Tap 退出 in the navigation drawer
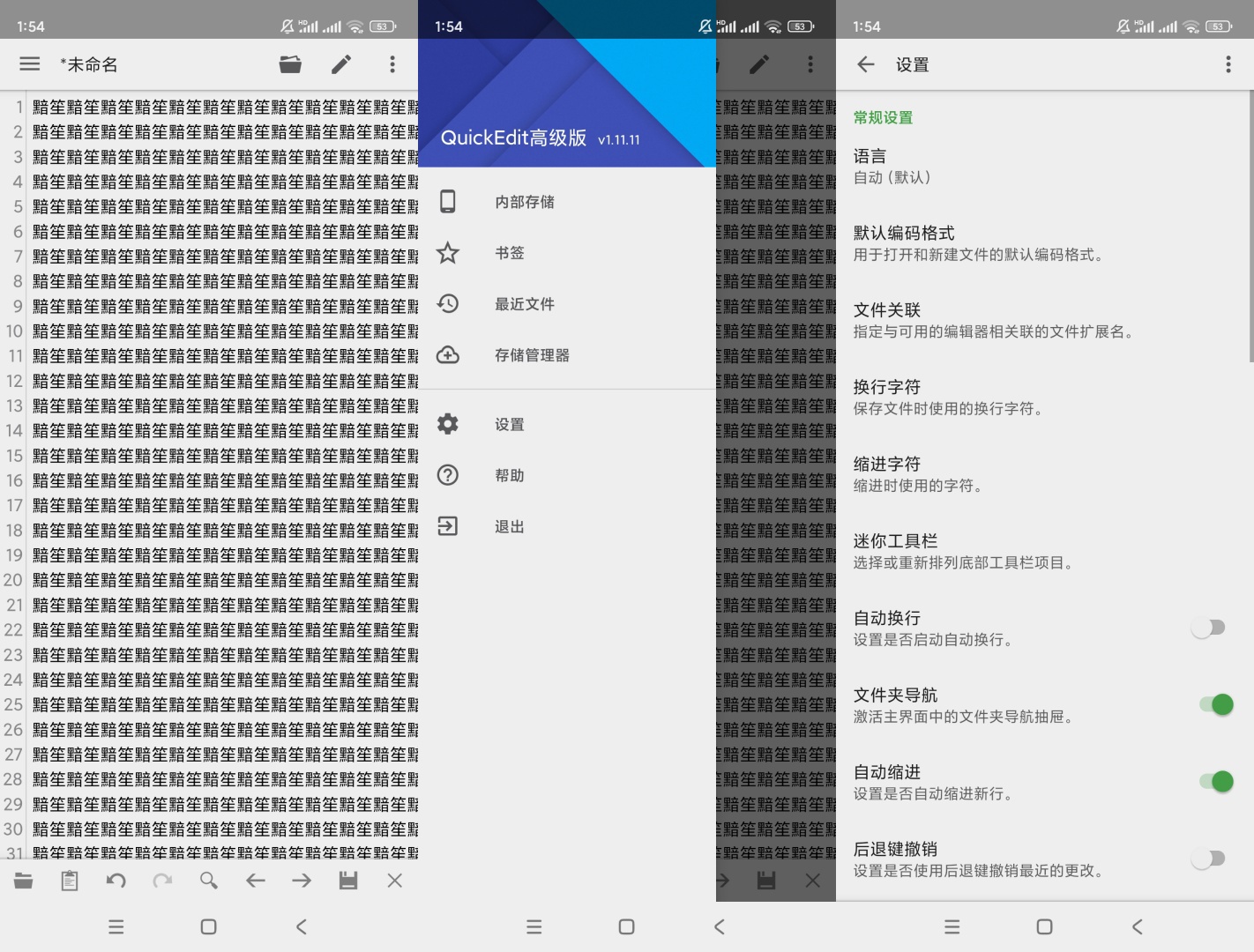This screenshot has height=952, width=1254. pos(510,526)
